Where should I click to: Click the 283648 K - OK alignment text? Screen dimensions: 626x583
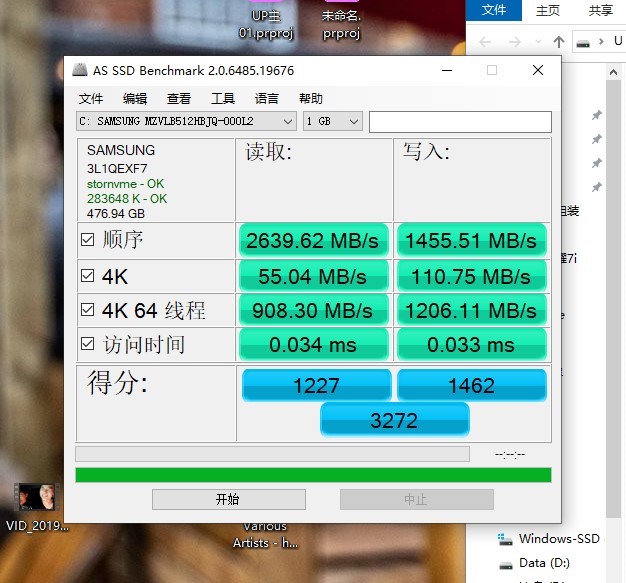[127, 198]
